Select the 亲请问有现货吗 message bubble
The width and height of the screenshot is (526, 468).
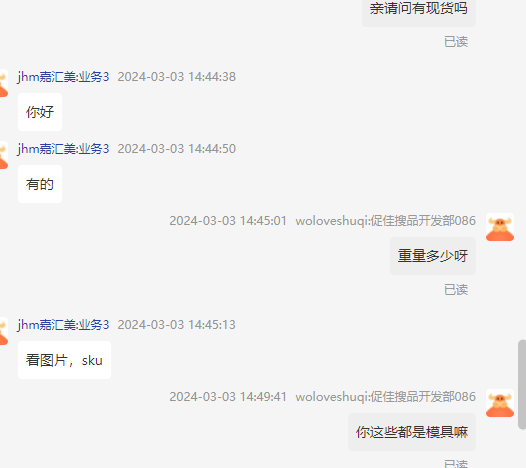tap(419, 10)
